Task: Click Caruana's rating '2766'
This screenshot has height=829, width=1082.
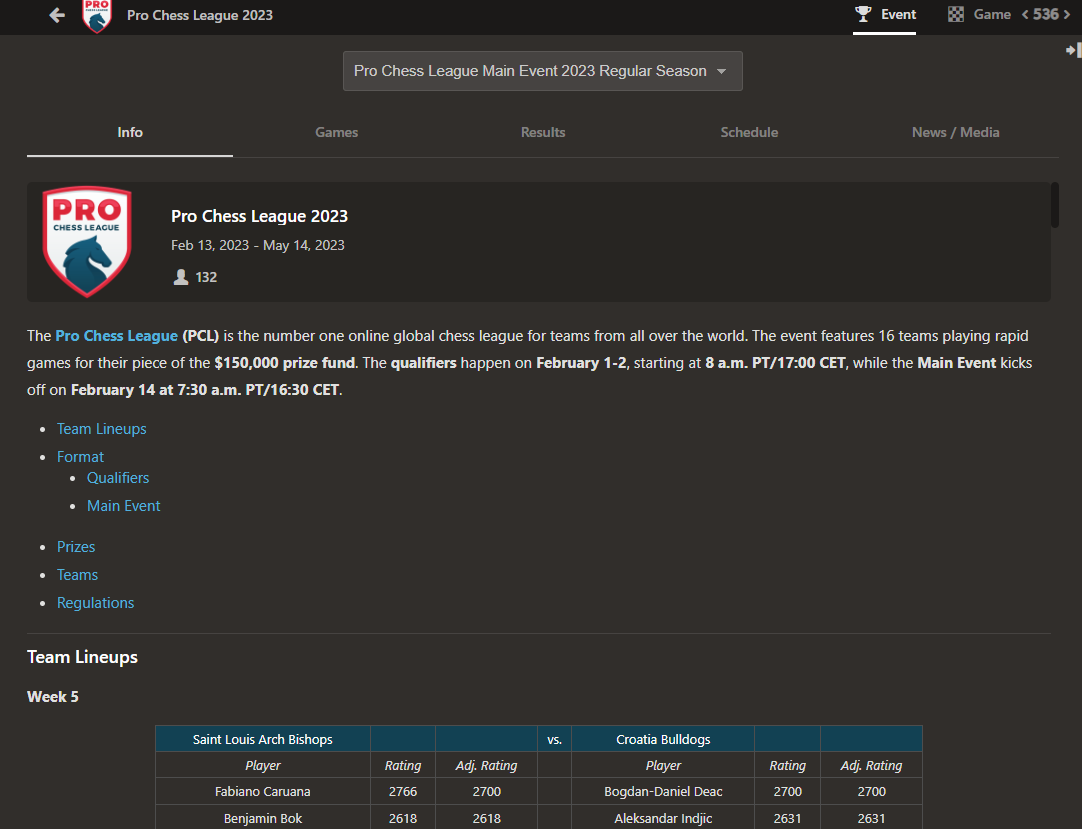Action: coord(402,792)
